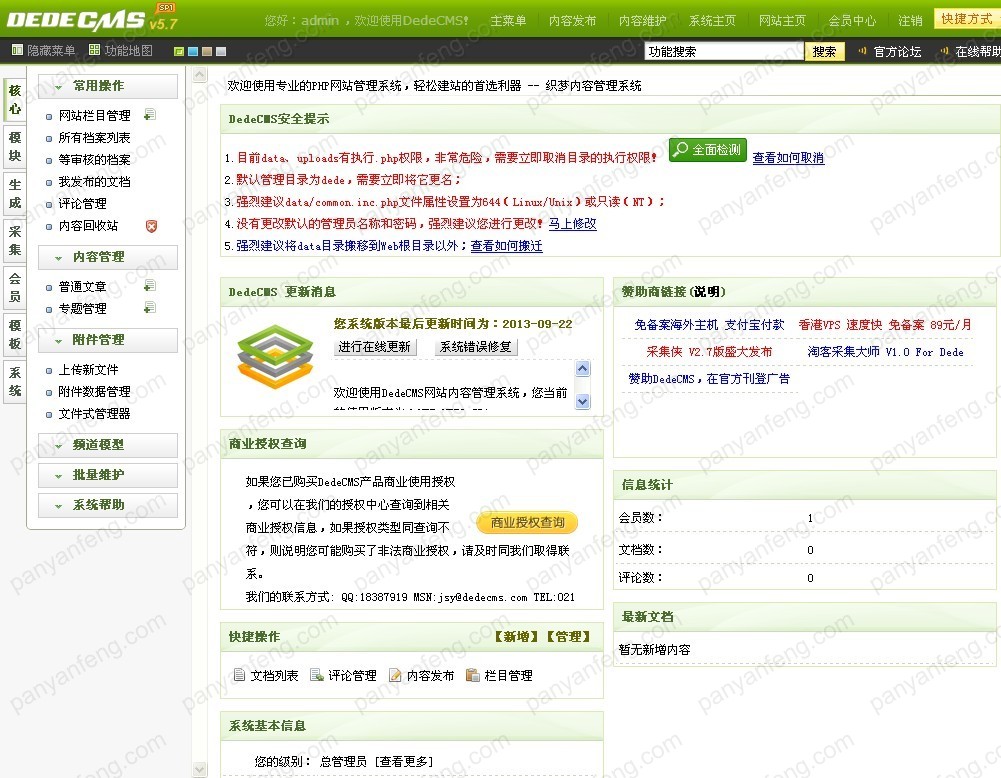Image resolution: width=1001 pixels, height=778 pixels.
Task: Switch to the 会员 side tab
Action: 15,288
